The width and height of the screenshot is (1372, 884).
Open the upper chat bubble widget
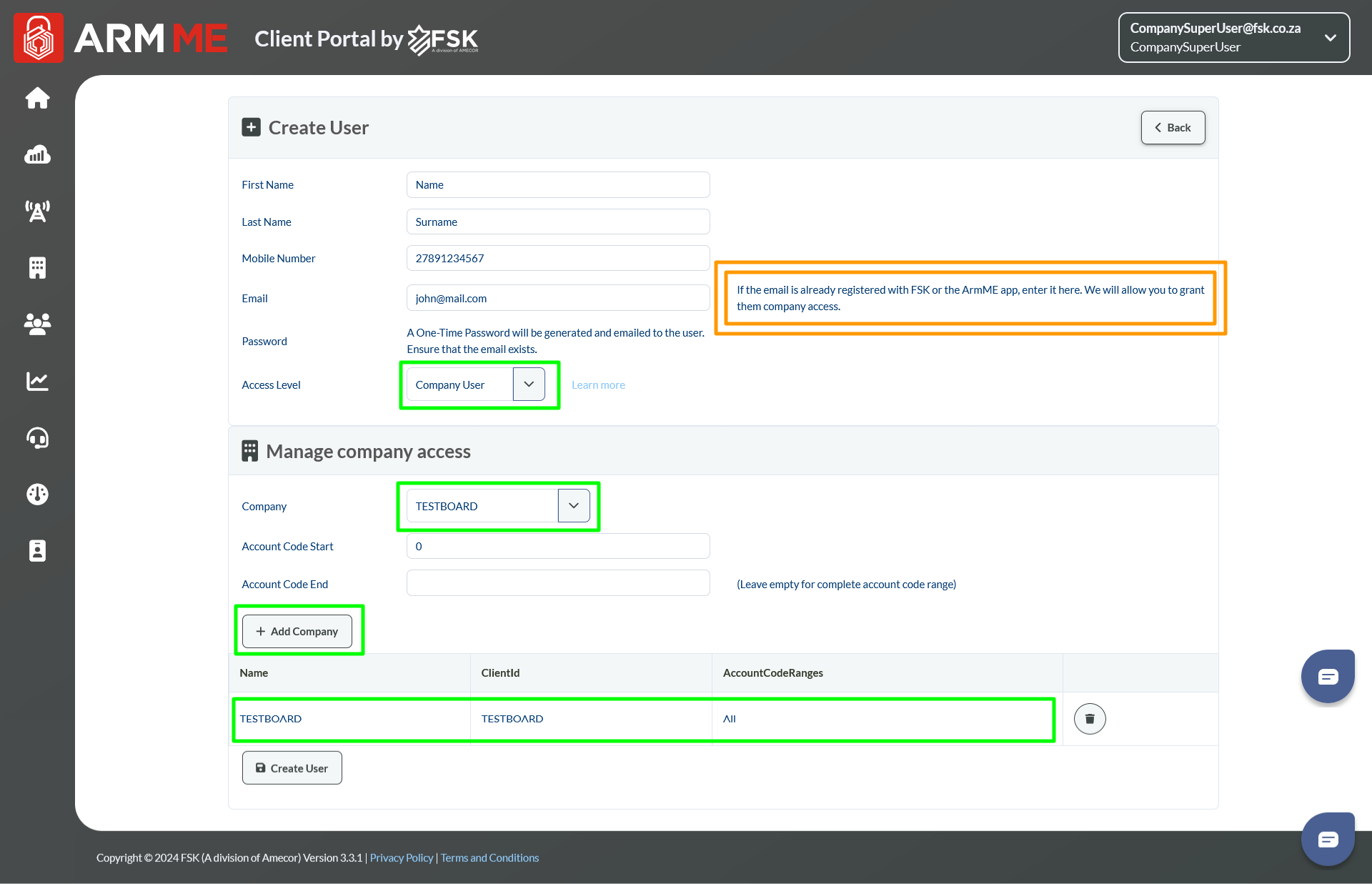[x=1328, y=676]
